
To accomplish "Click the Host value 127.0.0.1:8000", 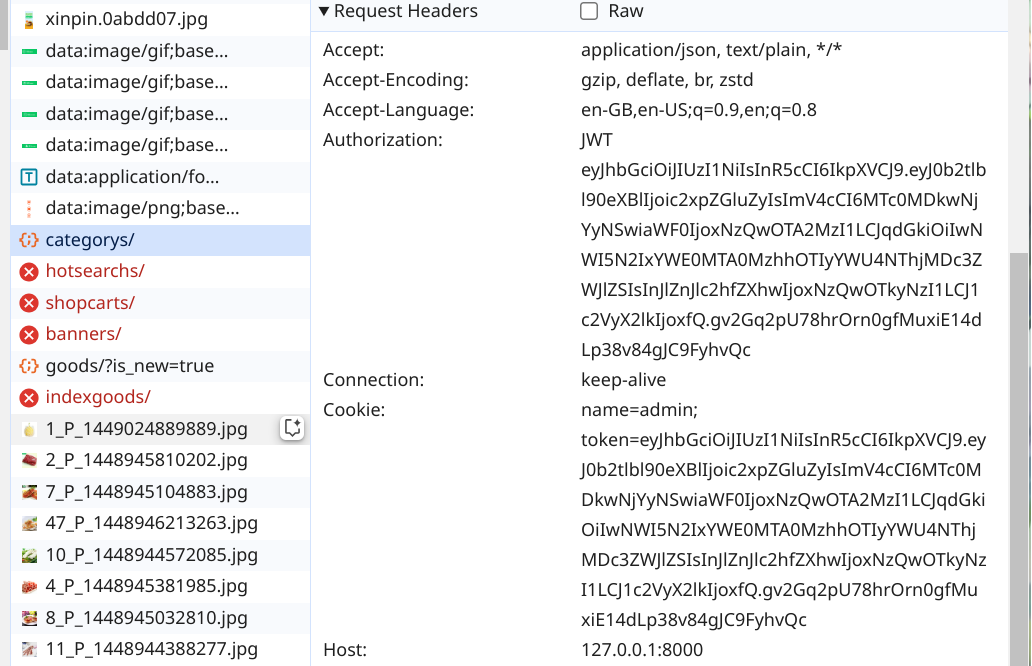I will pos(642,650).
